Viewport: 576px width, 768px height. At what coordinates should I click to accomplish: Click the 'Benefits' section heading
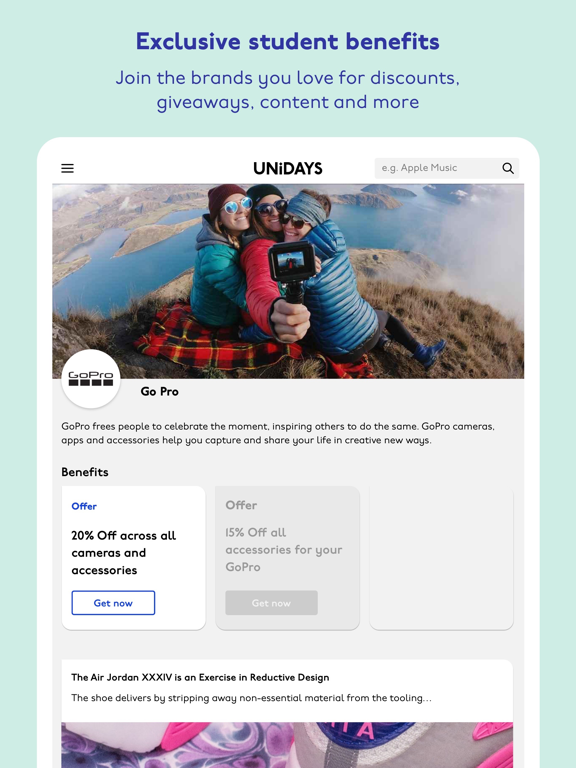click(85, 472)
